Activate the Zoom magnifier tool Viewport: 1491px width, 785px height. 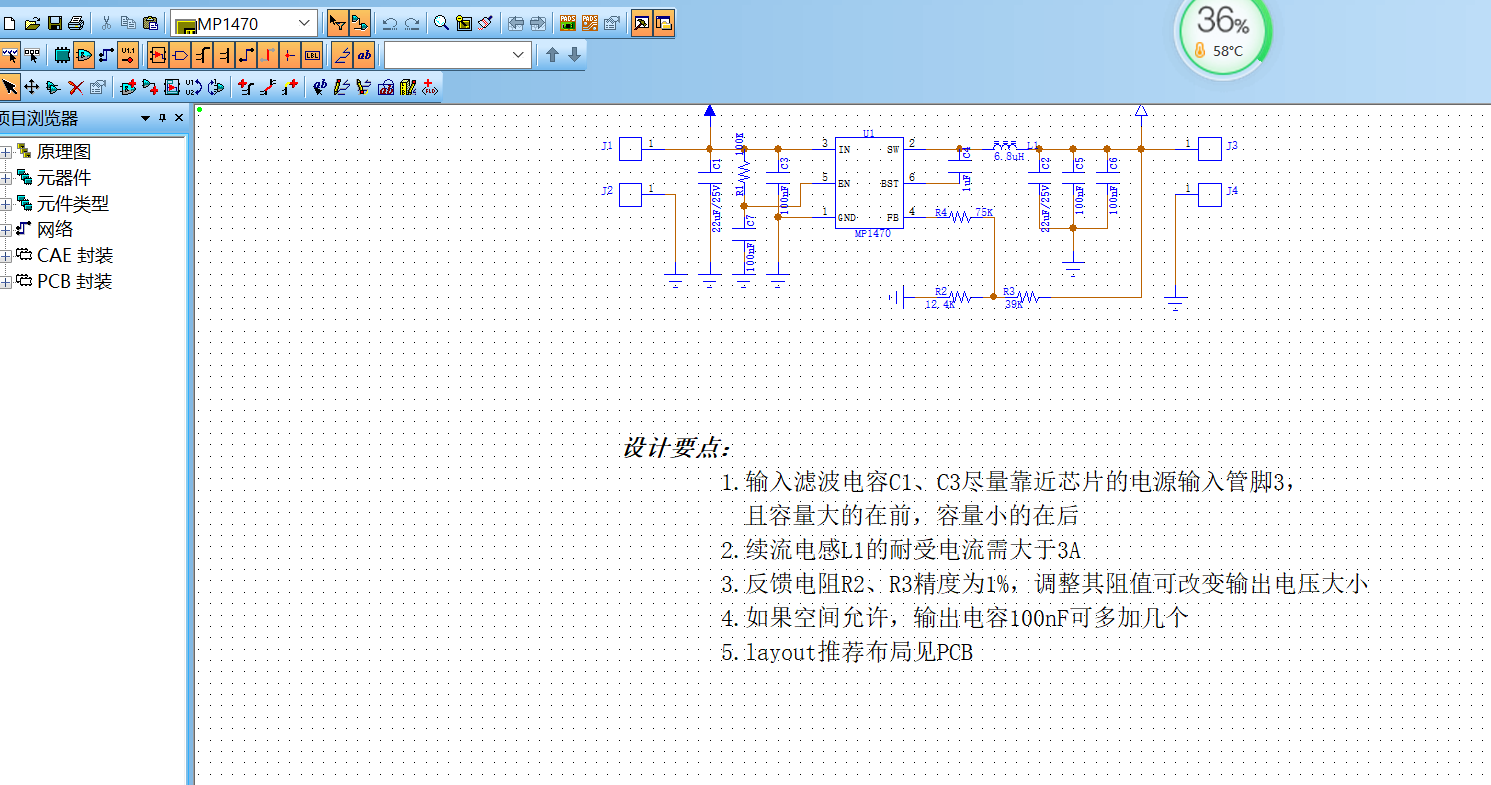[x=441, y=22]
